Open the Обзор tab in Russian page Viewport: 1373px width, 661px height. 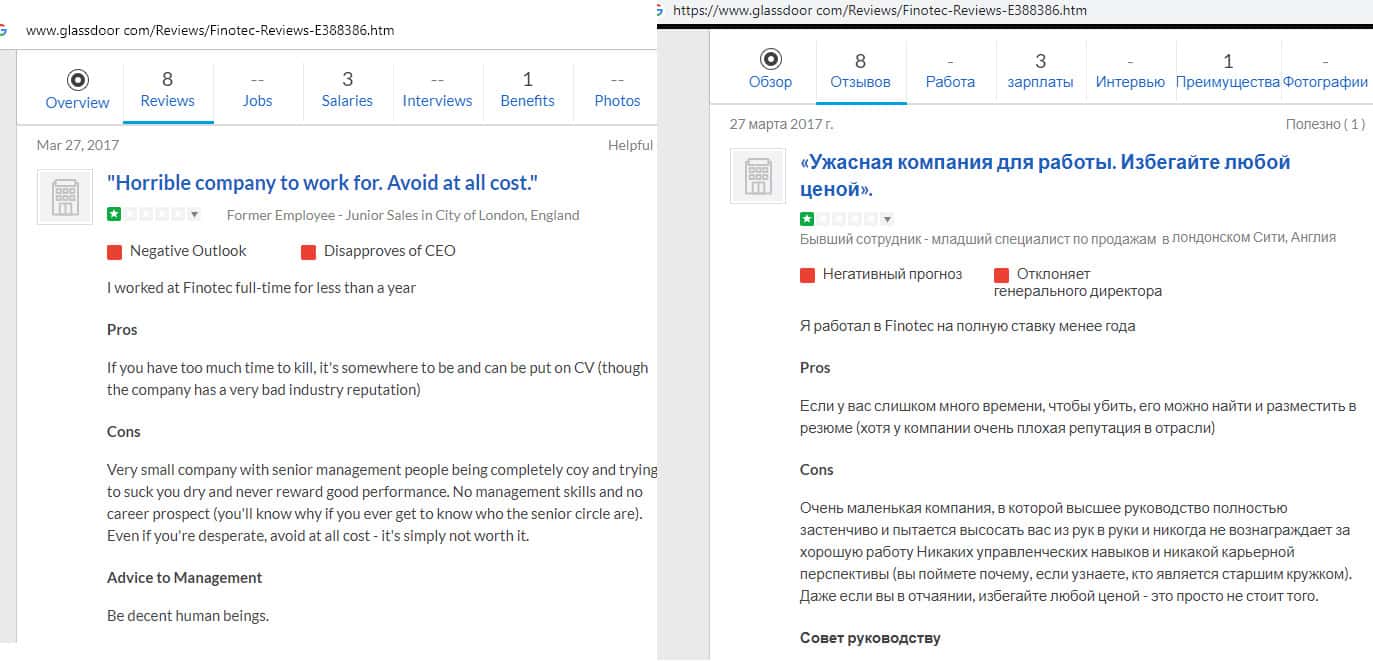coord(770,71)
